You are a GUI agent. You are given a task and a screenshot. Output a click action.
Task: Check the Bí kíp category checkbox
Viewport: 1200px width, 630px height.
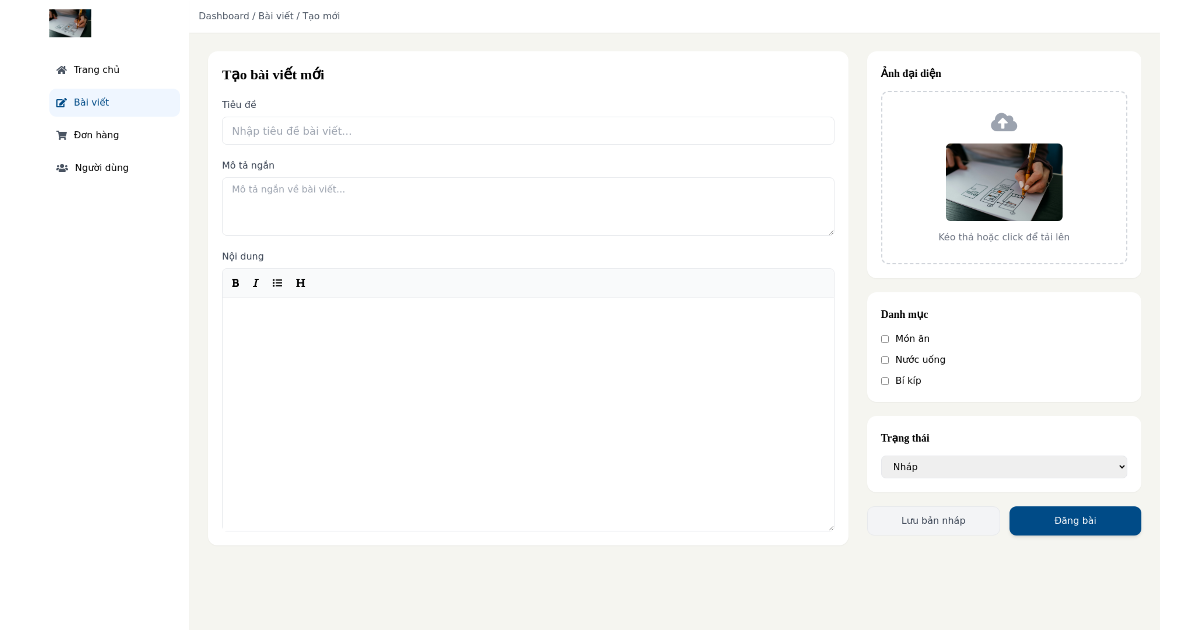click(x=885, y=381)
